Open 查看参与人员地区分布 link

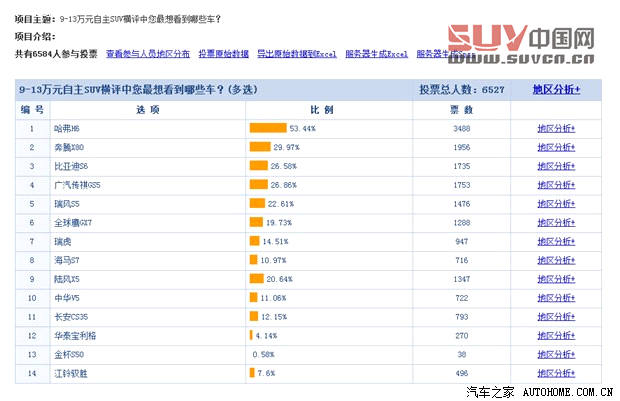tap(148, 52)
